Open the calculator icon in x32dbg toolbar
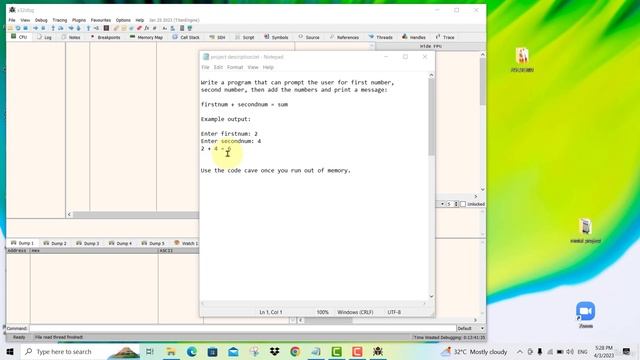Image resolution: width=640 pixels, height=360 pixels. (x=182, y=28)
